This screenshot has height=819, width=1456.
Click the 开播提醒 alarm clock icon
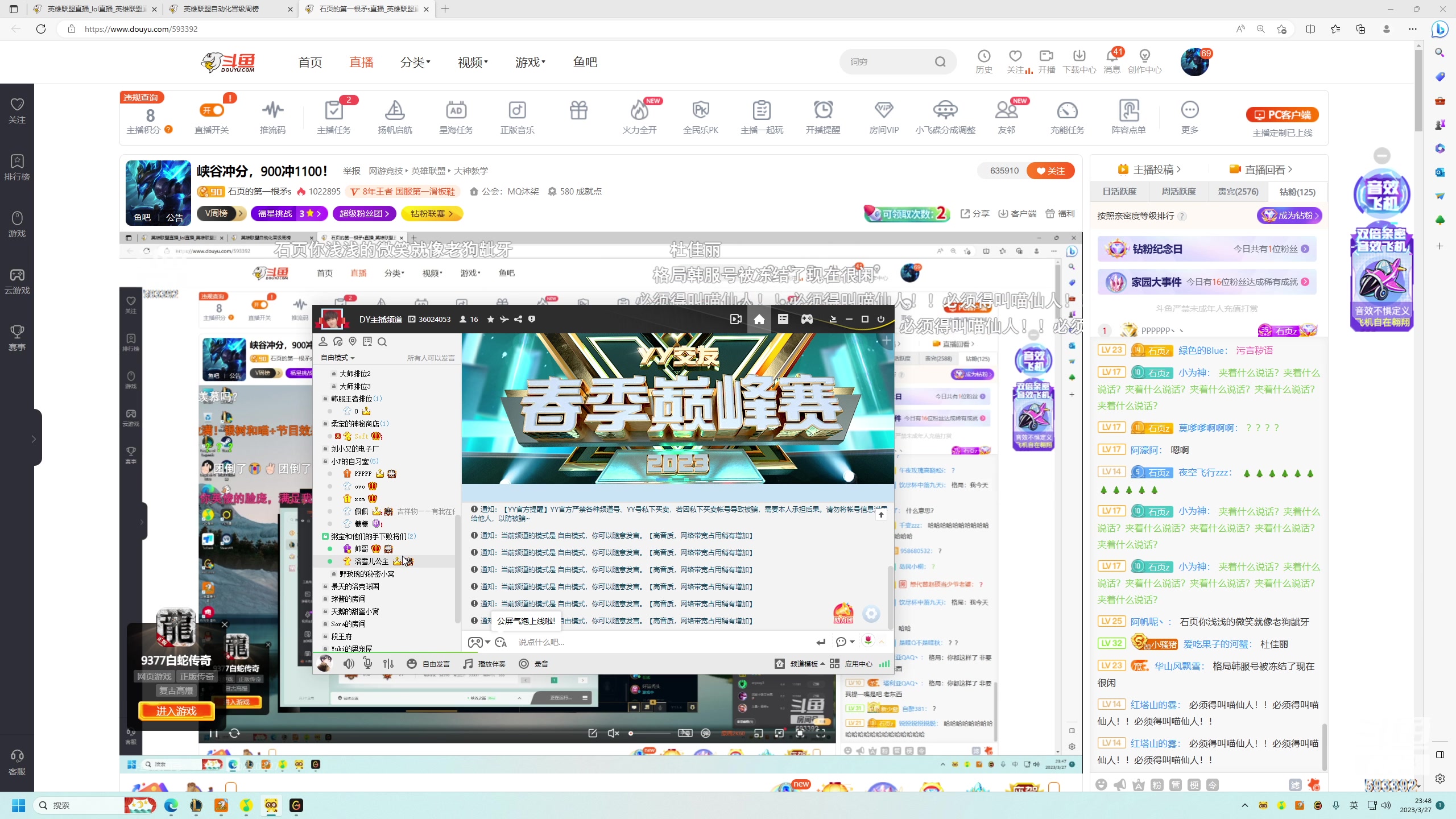click(823, 110)
